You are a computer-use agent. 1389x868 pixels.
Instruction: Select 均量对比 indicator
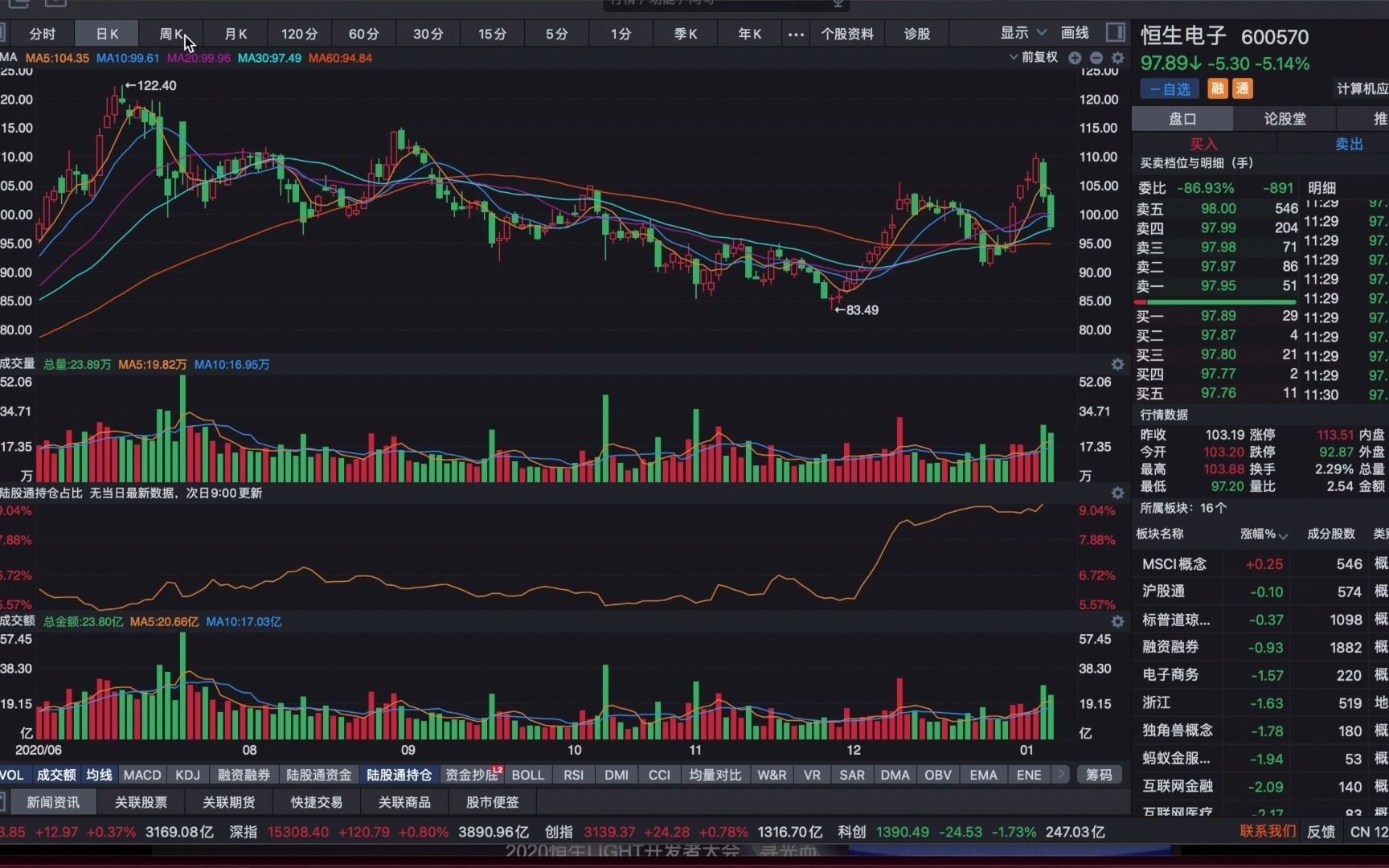(715, 775)
